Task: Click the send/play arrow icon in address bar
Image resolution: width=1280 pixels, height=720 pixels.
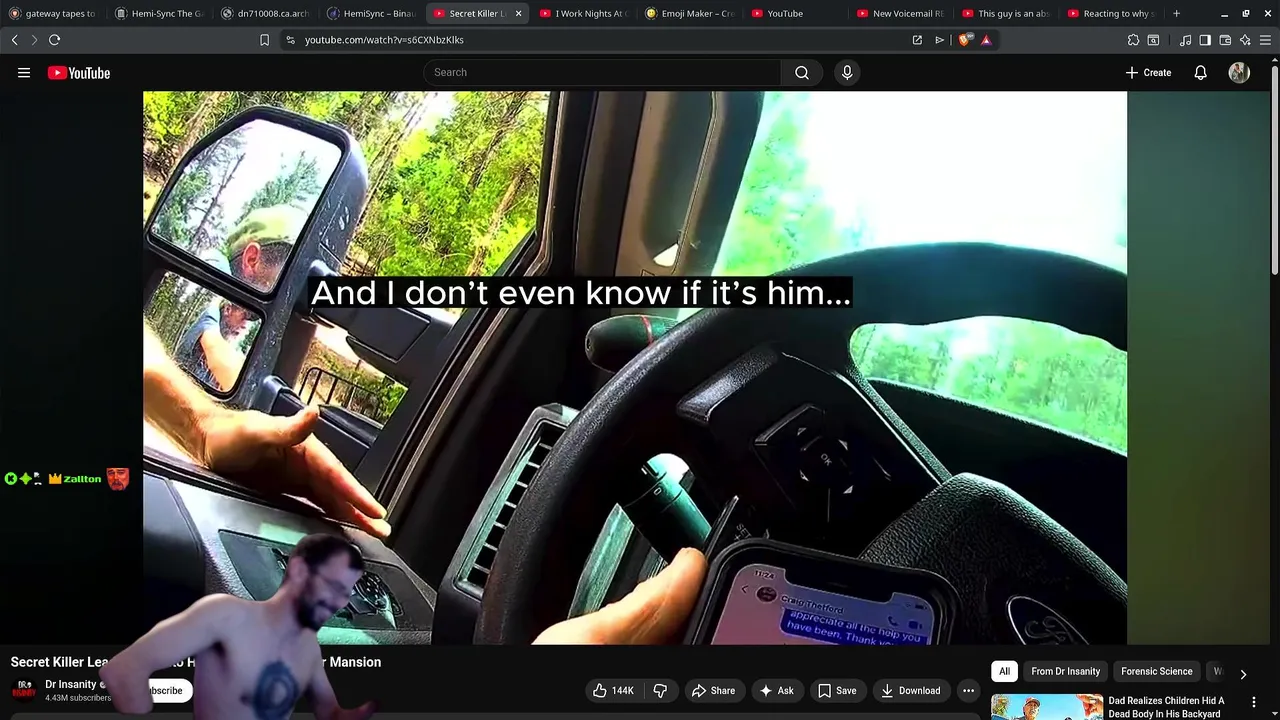Action: coord(939,40)
